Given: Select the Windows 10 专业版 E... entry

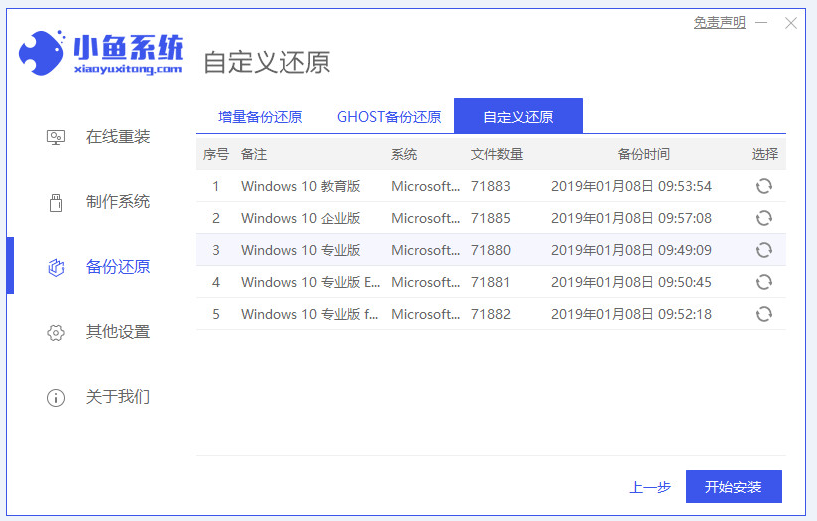Looking at the screenshot, I should pyautogui.click(x=491, y=282).
